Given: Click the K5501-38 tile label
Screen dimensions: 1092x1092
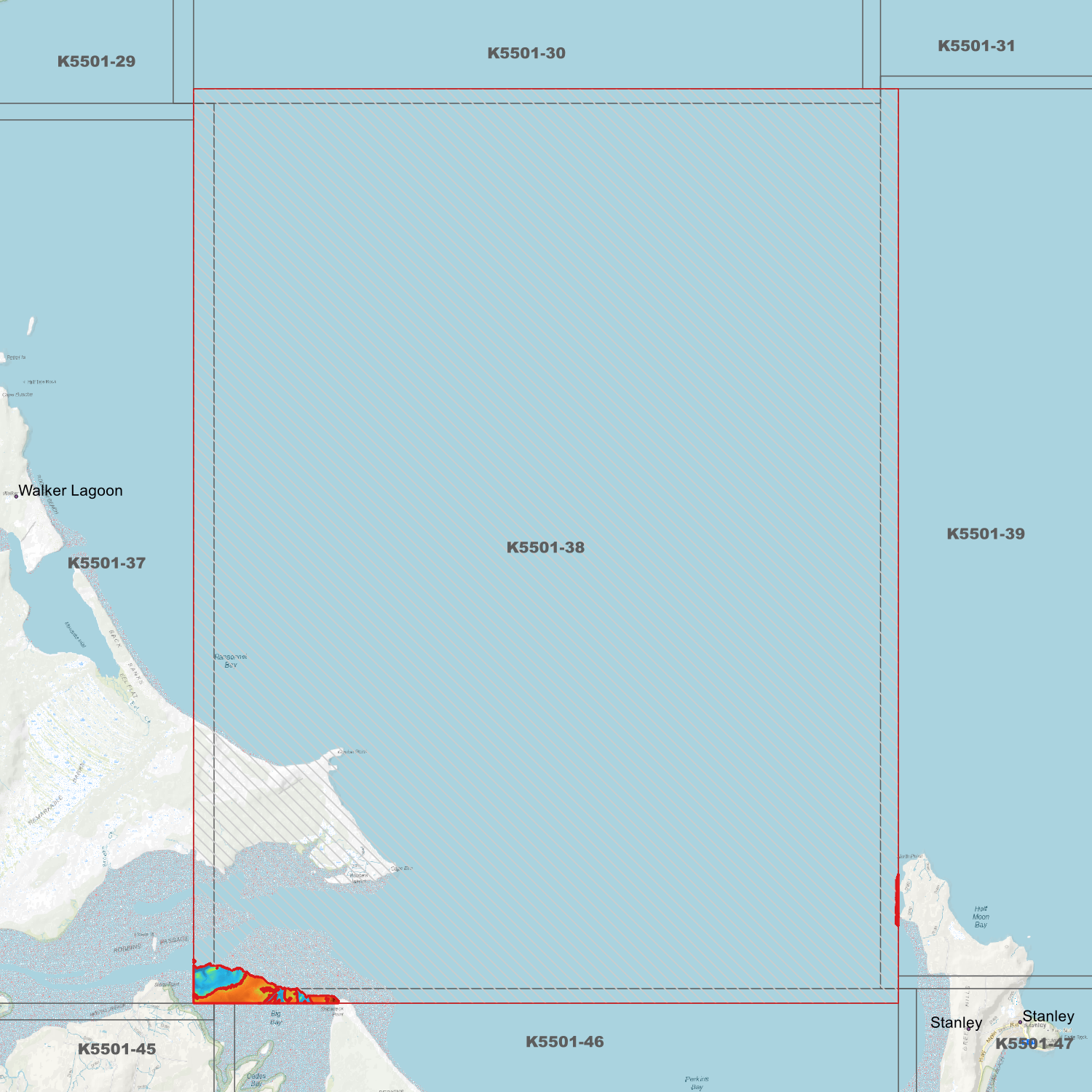Looking at the screenshot, I should (545, 547).
